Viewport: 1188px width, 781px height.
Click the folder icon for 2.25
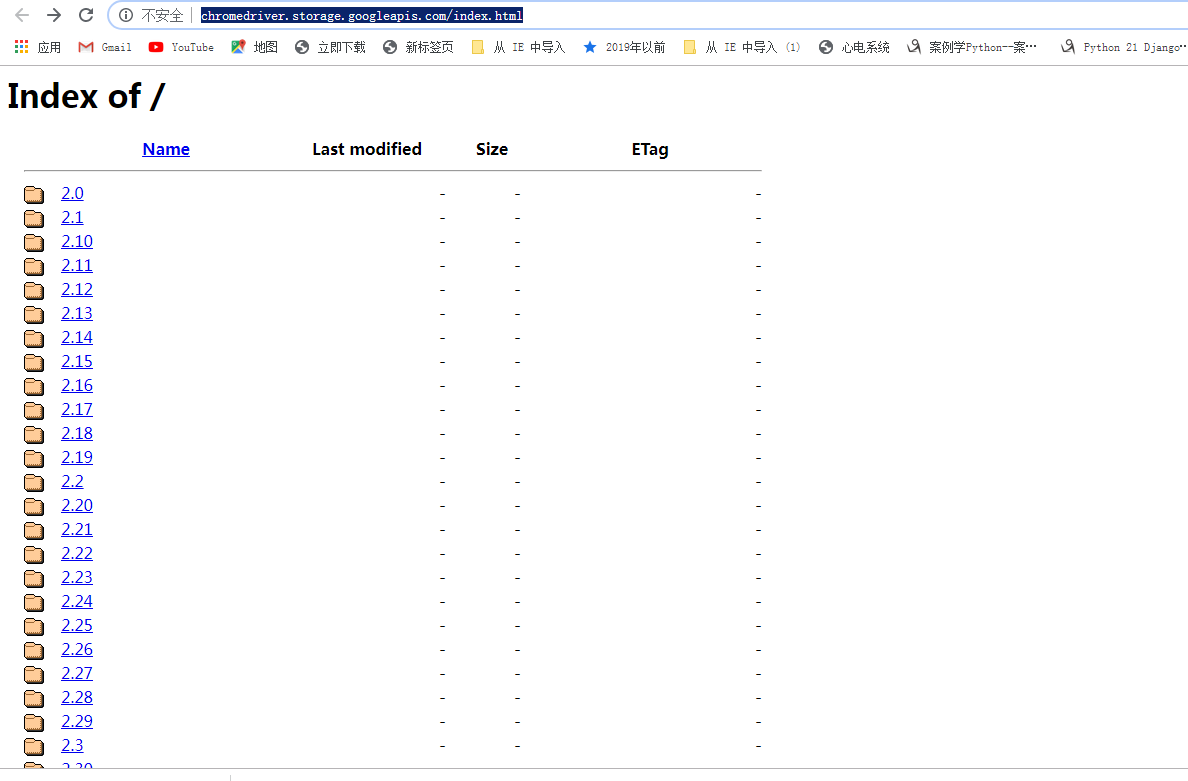tap(34, 626)
